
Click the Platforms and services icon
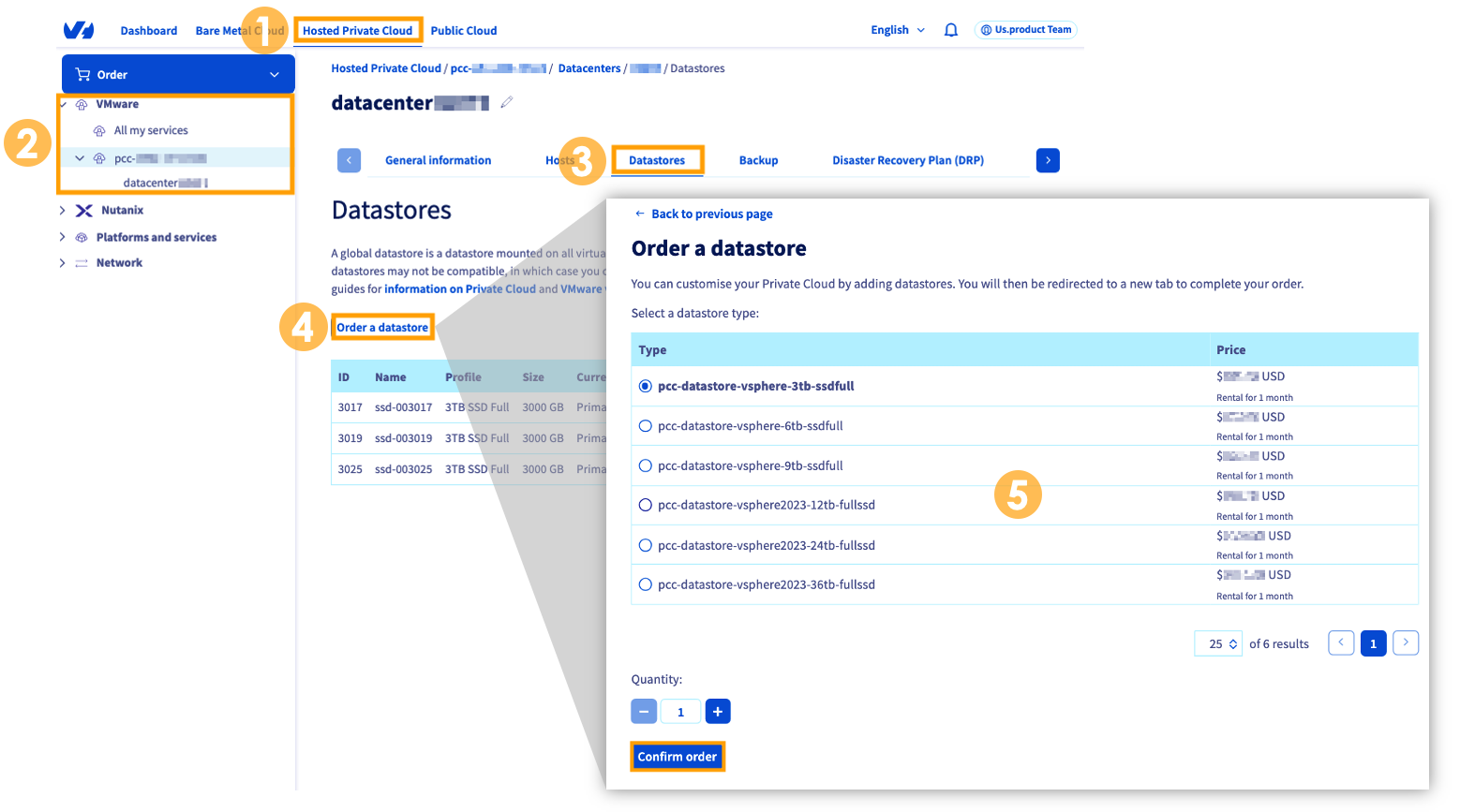[82, 238]
